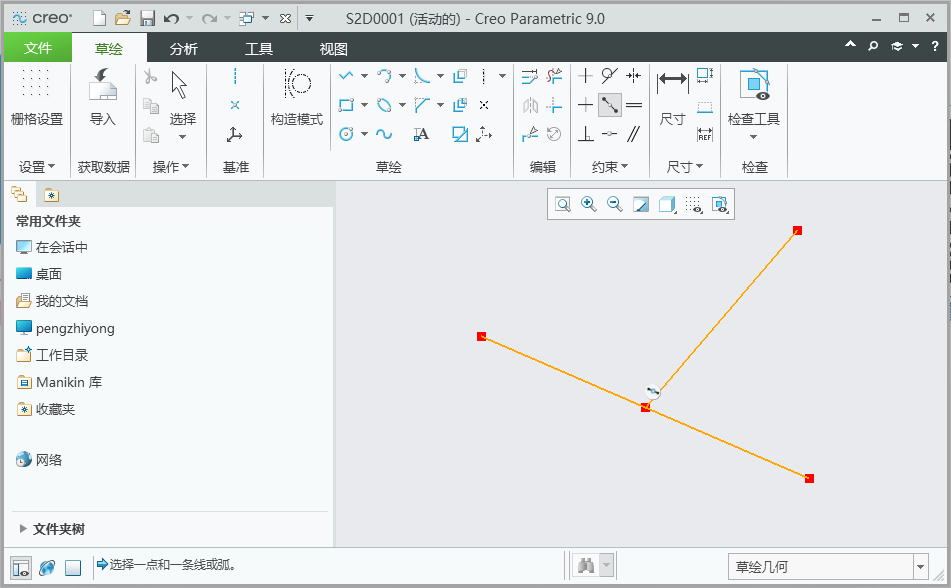The image size is (951, 588).
Task: Open the Rectangle tool dropdown arrow
Action: tap(365, 105)
